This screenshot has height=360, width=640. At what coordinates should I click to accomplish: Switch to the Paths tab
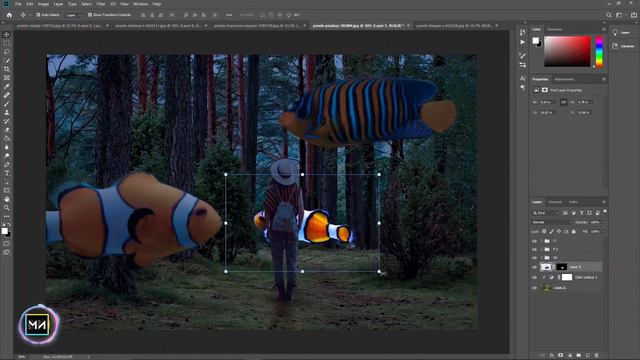(x=573, y=202)
